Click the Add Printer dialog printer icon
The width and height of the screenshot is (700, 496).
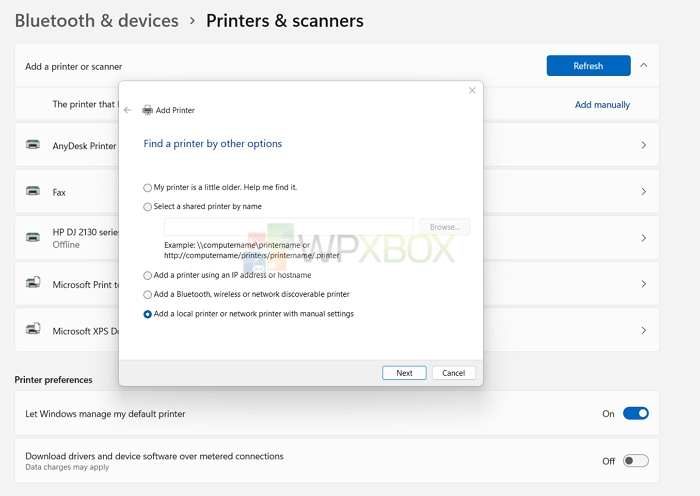(x=147, y=110)
